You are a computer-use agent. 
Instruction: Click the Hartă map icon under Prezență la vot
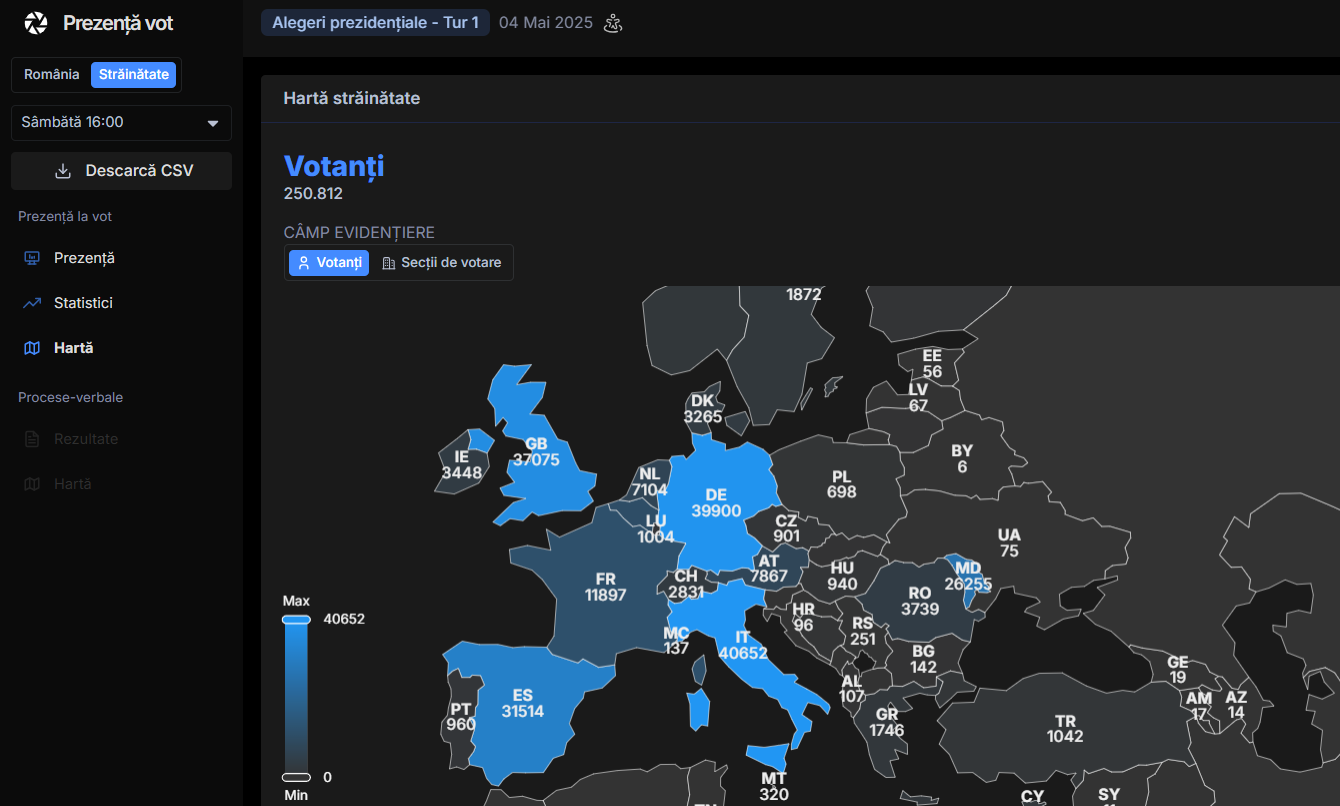pos(32,348)
